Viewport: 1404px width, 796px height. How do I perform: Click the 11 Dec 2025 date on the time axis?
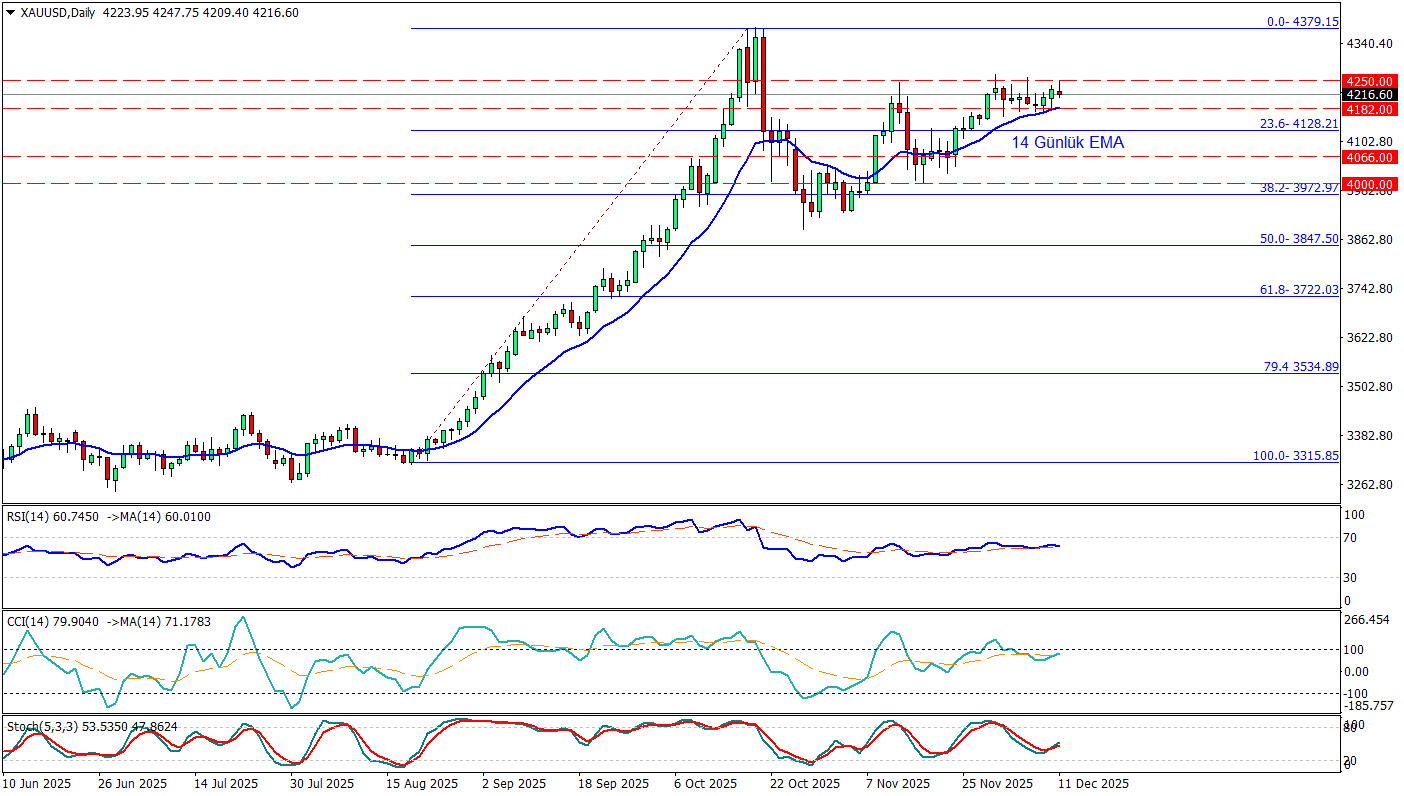point(1093,784)
